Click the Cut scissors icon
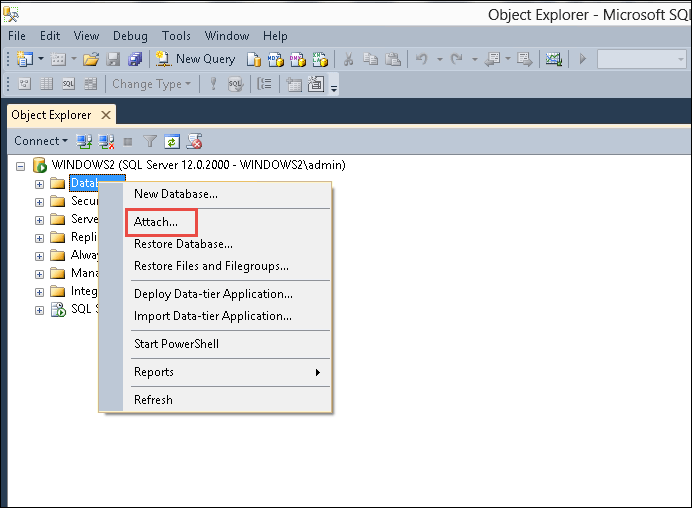 [349, 59]
